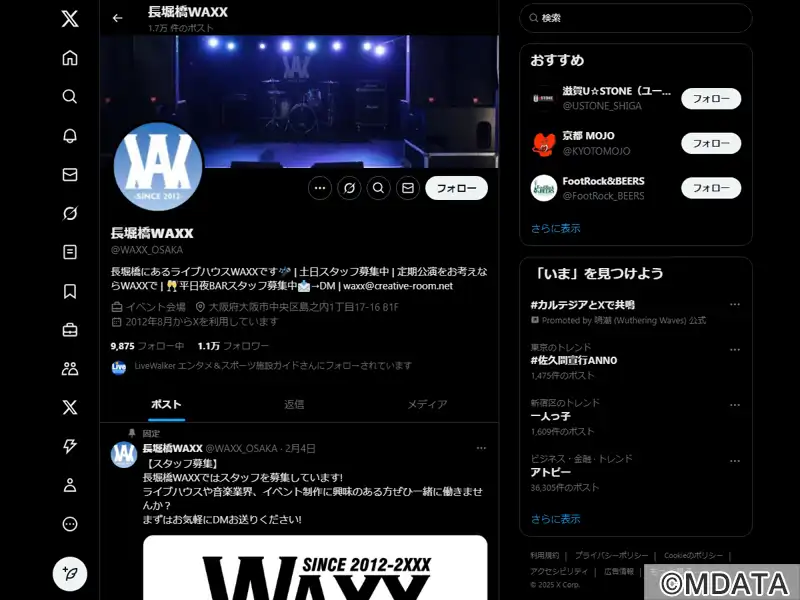Click the 検索 search field
Viewport: 800px width, 600px height.
tap(636, 18)
